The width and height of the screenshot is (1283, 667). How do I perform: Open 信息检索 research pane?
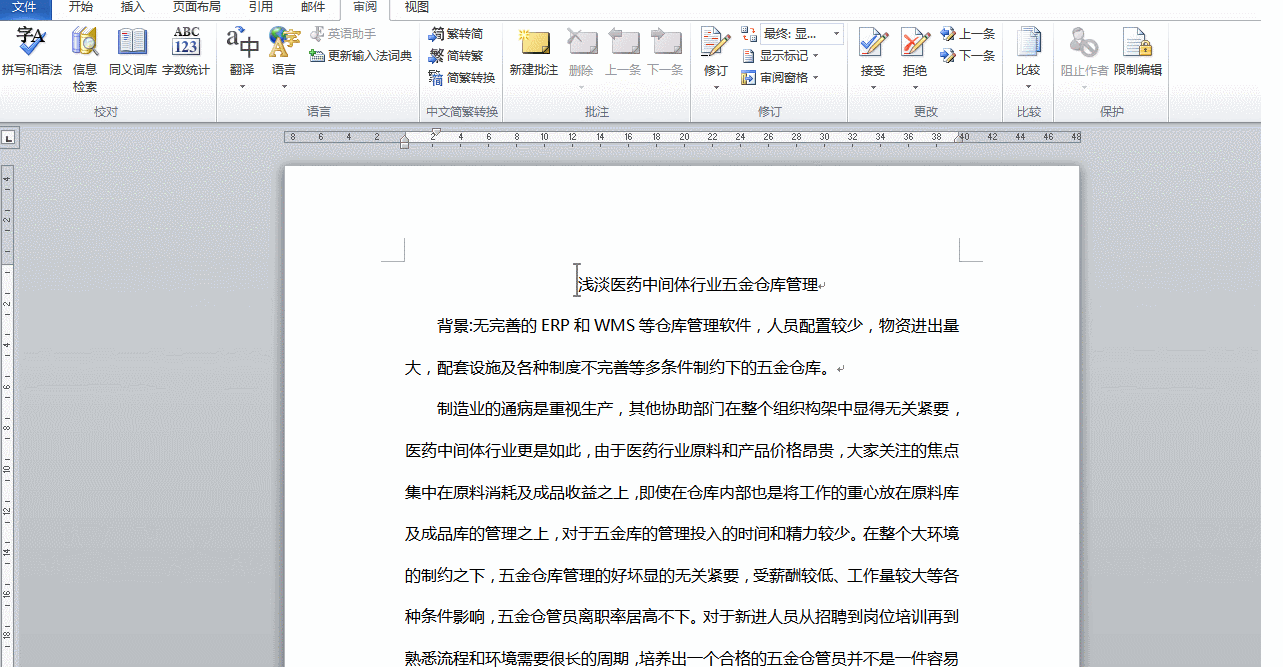(85, 60)
